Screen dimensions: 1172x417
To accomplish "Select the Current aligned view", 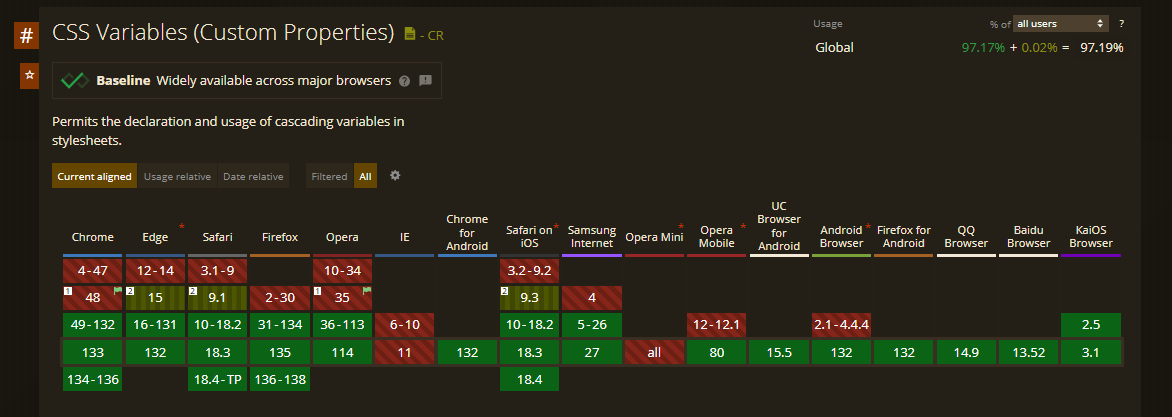I will (x=94, y=176).
